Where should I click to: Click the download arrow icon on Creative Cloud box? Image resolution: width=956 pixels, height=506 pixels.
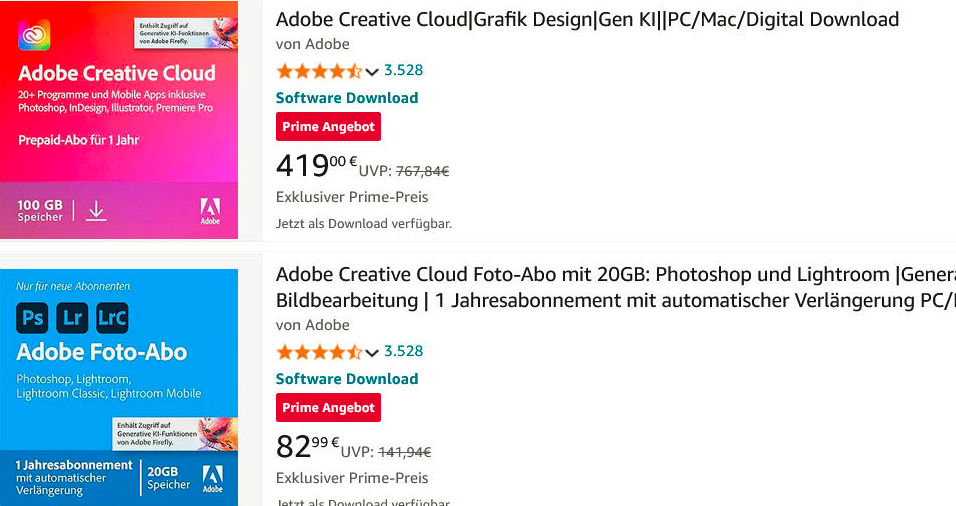click(x=96, y=212)
